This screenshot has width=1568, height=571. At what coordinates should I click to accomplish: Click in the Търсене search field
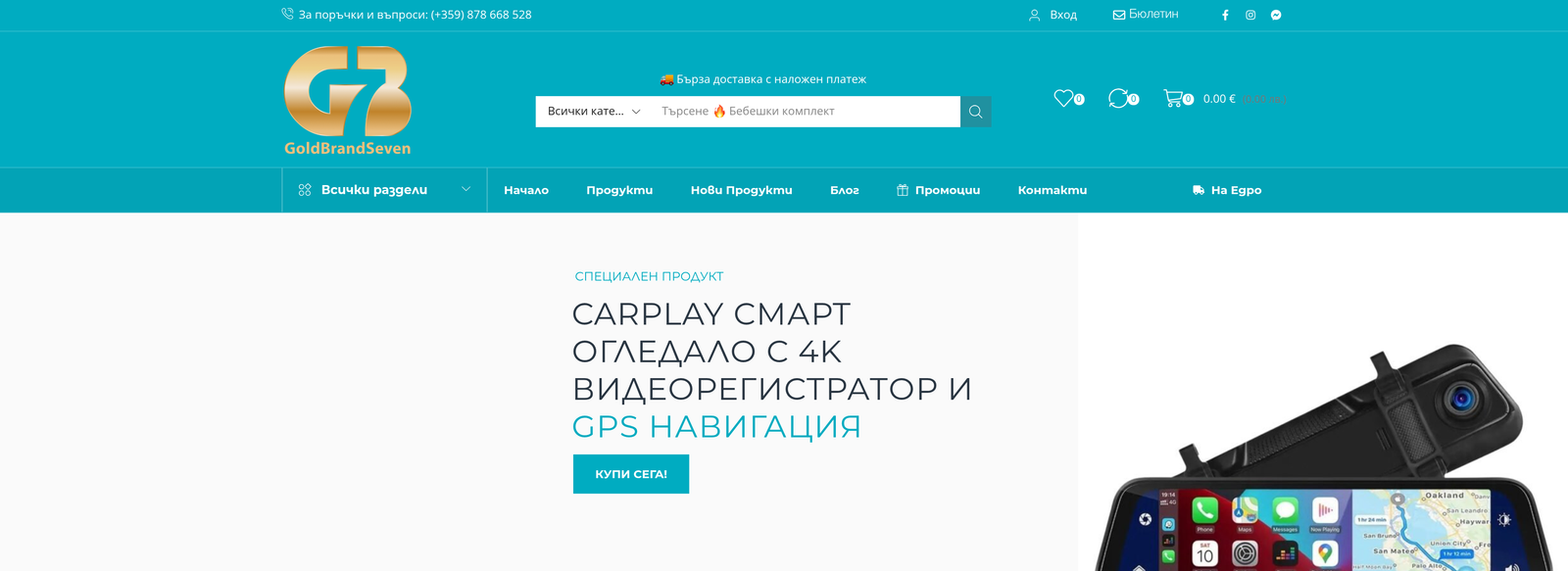click(806, 112)
